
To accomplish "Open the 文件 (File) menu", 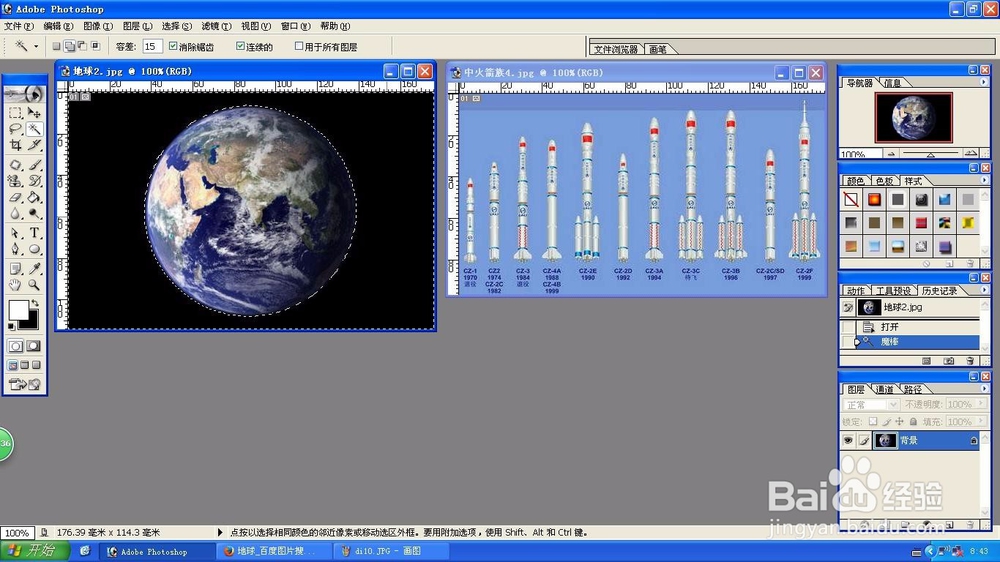I will pyautogui.click(x=18, y=26).
